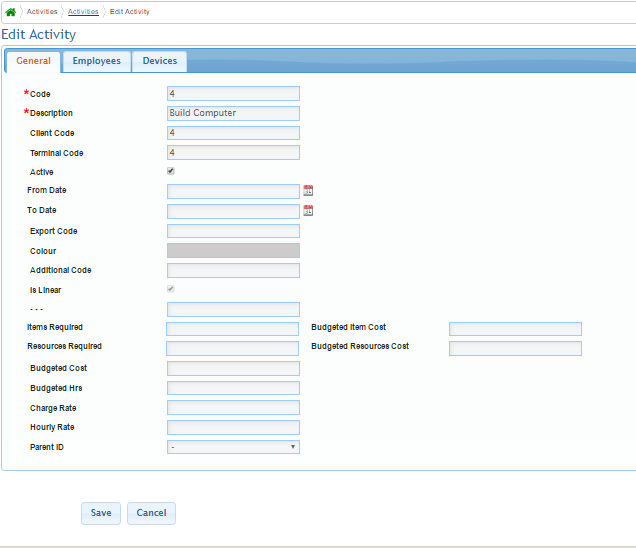The width and height of the screenshot is (636, 548).
Task: Click the Colour label
Action: click(x=43, y=251)
